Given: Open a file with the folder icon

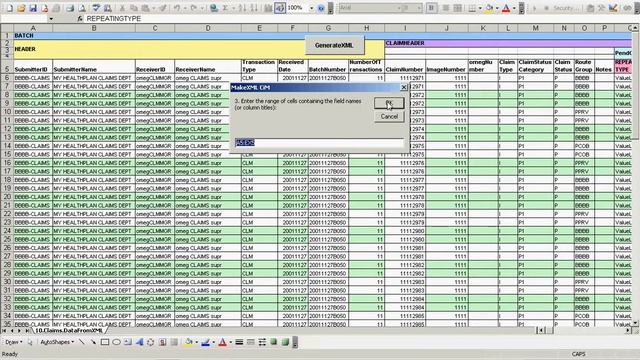Looking at the screenshot, I should coord(21,8).
